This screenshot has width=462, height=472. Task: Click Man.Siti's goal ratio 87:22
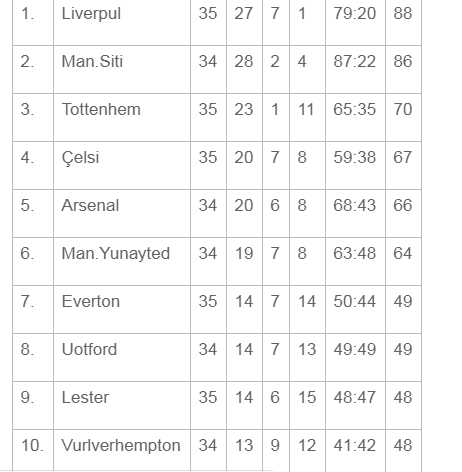tap(355, 62)
